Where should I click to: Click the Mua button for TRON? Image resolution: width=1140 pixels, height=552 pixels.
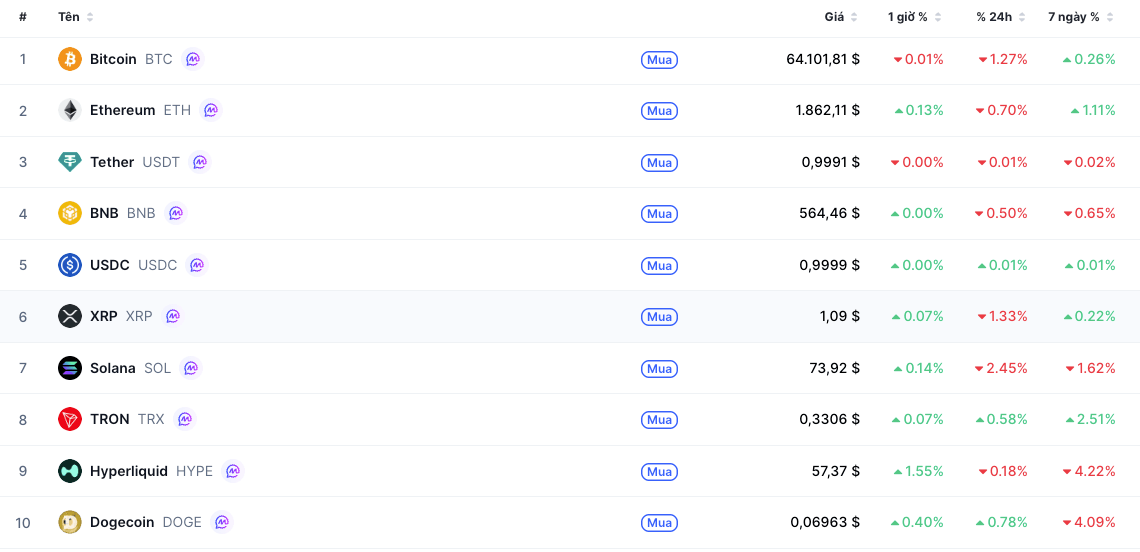click(659, 420)
